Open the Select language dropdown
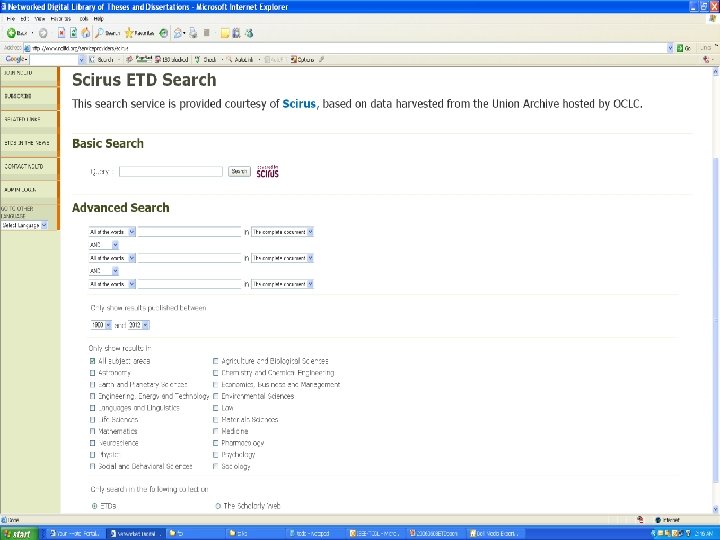Image resolution: width=720 pixels, height=540 pixels. tap(24, 225)
